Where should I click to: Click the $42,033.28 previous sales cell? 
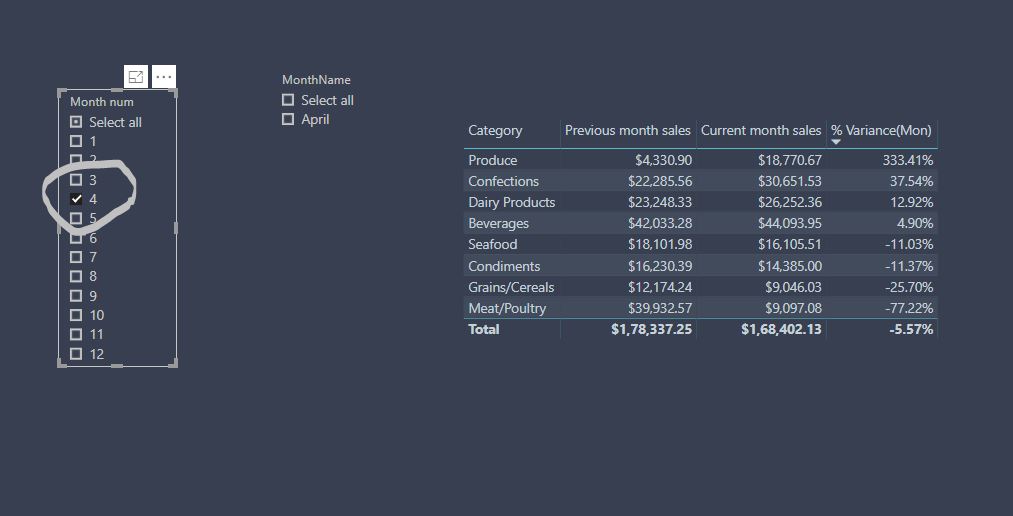coord(660,223)
